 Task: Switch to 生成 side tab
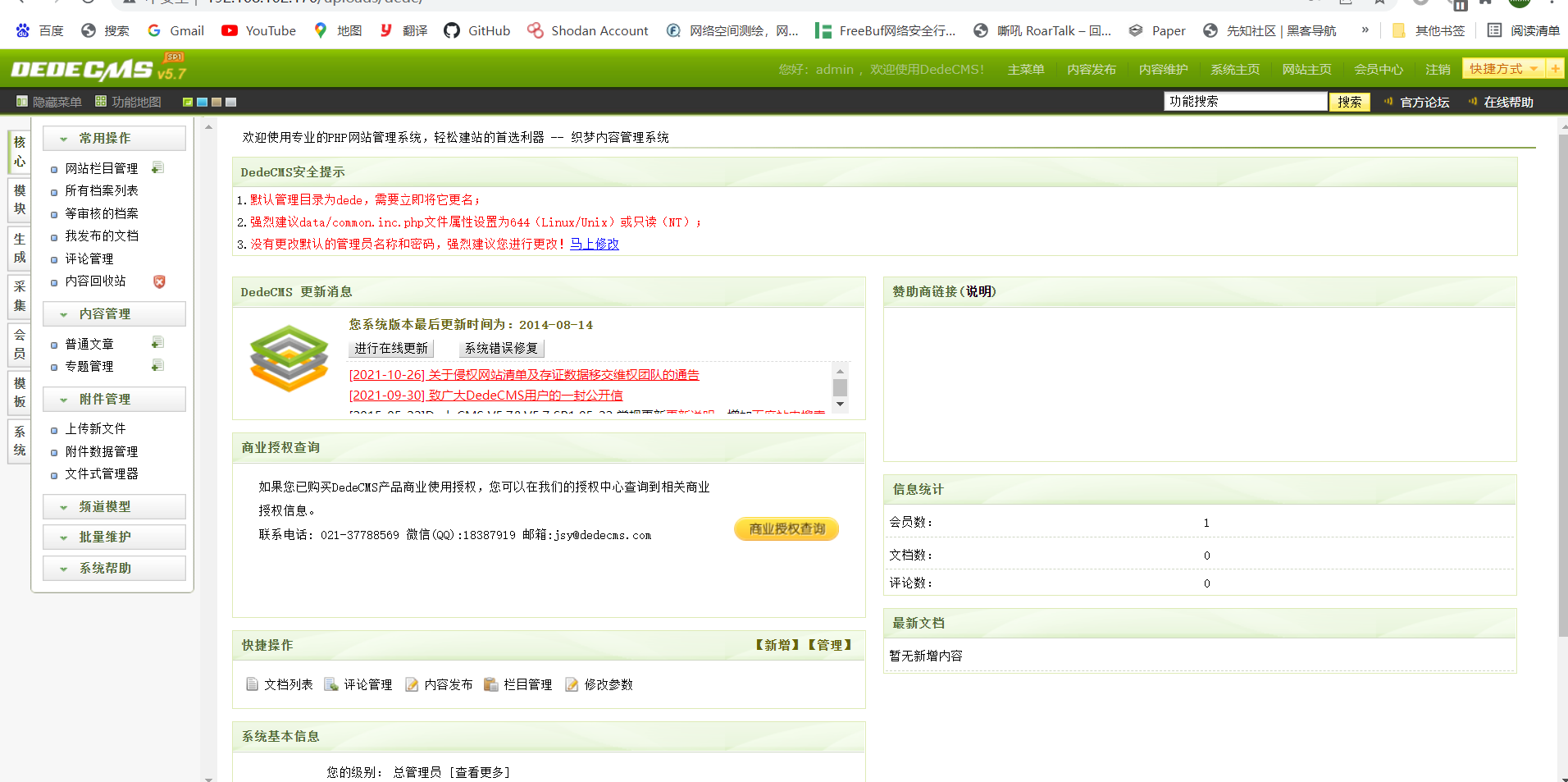(20, 248)
